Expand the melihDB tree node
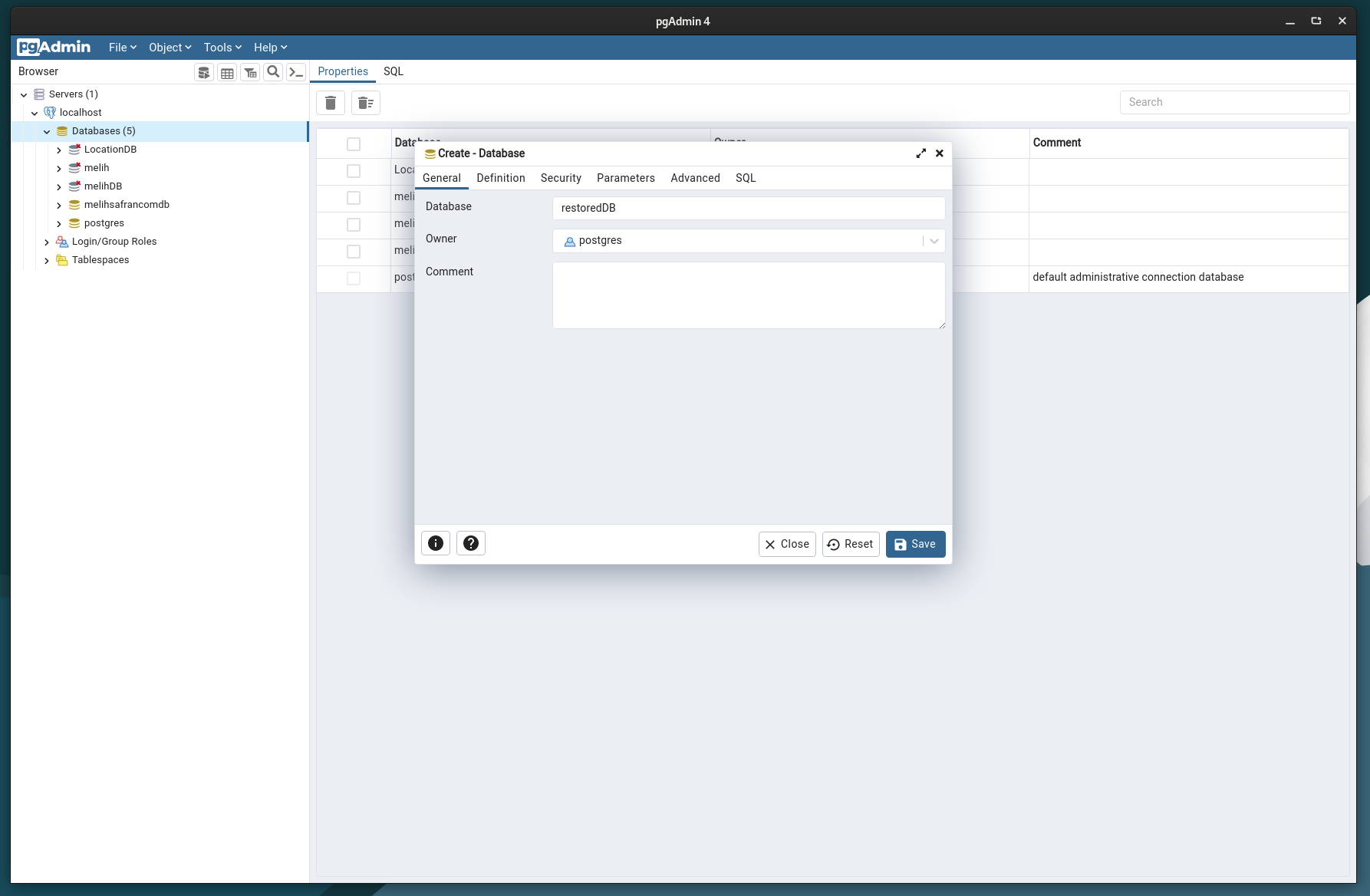Screen dimensions: 1370x896 [x=59, y=187]
